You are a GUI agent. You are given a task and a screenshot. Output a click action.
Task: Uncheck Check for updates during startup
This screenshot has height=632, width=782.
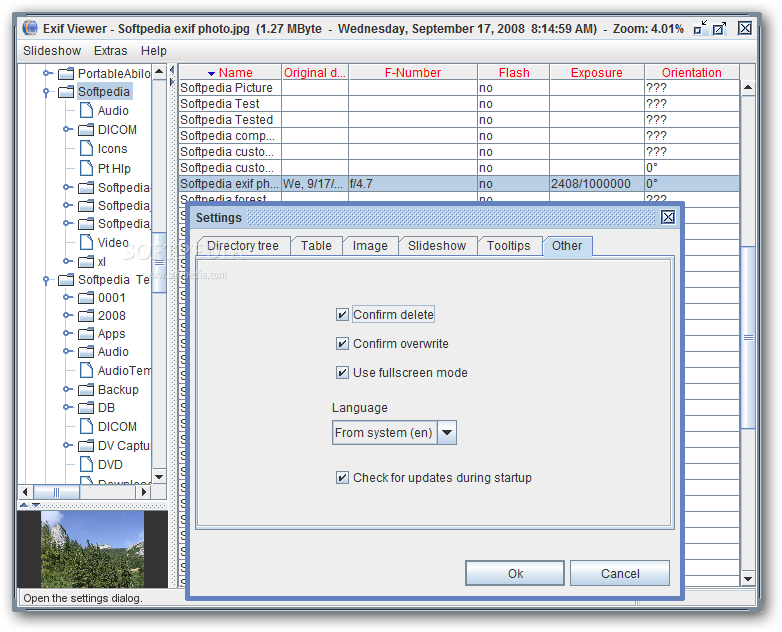[x=342, y=478]
